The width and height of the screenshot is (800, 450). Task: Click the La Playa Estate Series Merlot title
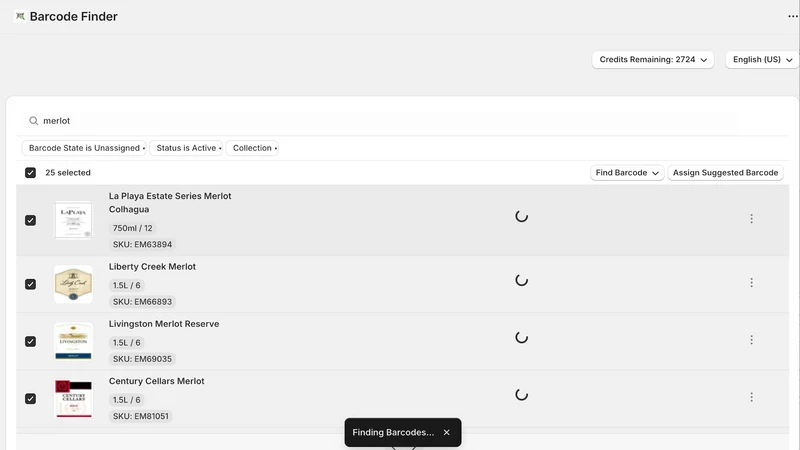(x=170, y=203)
